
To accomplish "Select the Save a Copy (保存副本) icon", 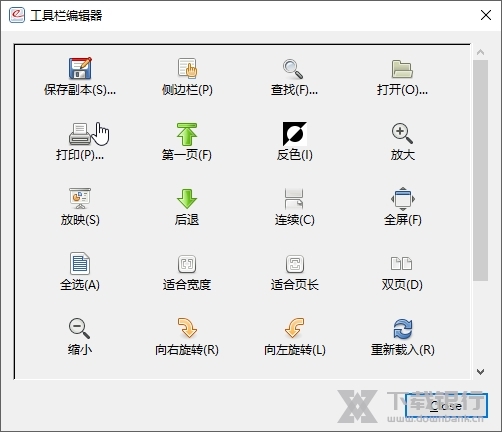I will [80, 68].
